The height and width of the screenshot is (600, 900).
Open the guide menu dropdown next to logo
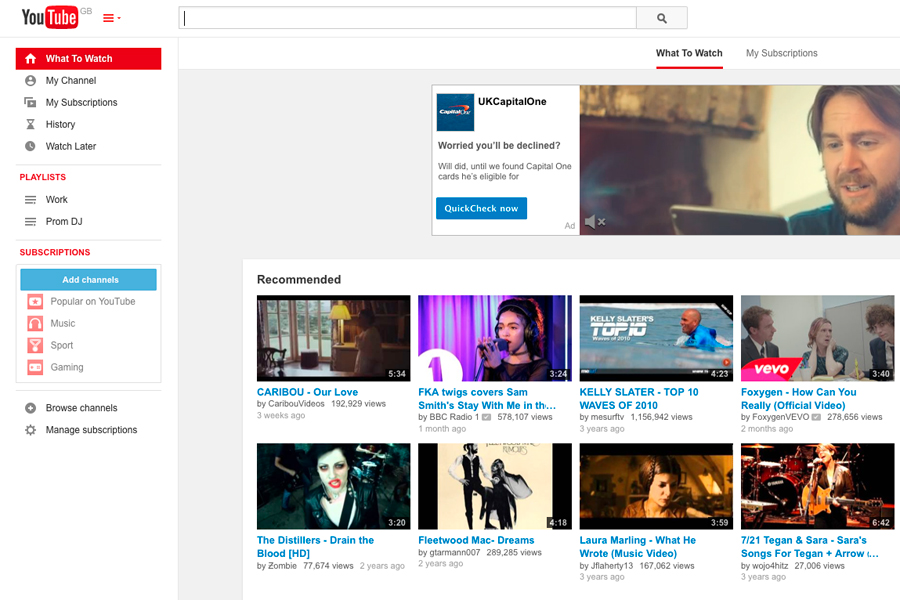click(111, 18)
